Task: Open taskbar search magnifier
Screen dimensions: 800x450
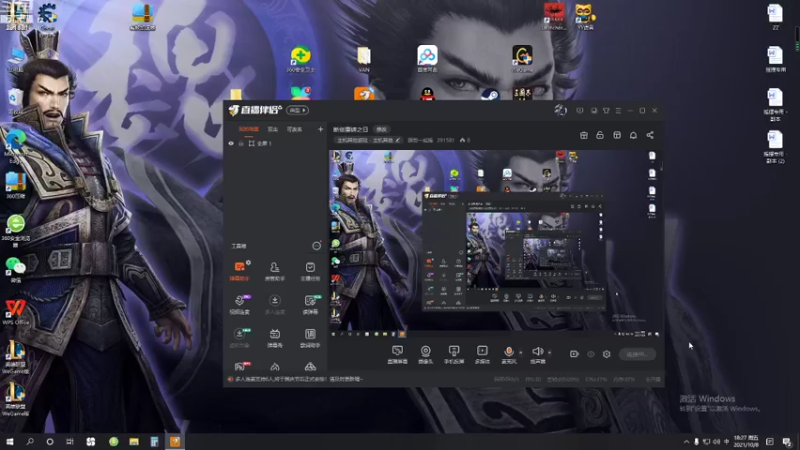Action: 30,441
